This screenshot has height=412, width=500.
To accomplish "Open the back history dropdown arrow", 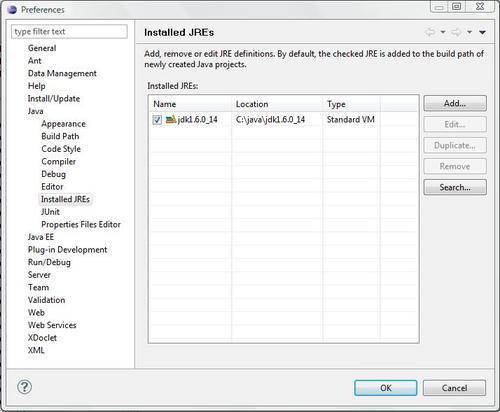I will point(443,32).
